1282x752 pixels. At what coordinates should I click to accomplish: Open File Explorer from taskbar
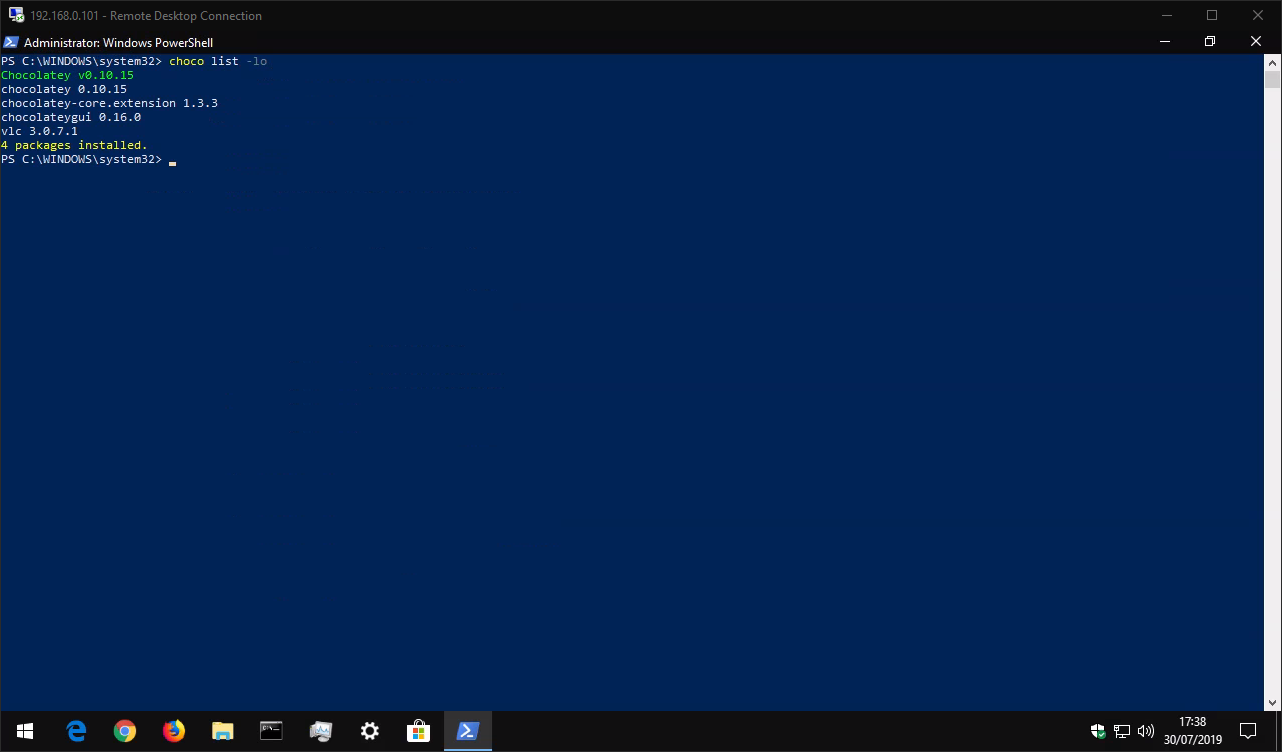pos(222,731)
